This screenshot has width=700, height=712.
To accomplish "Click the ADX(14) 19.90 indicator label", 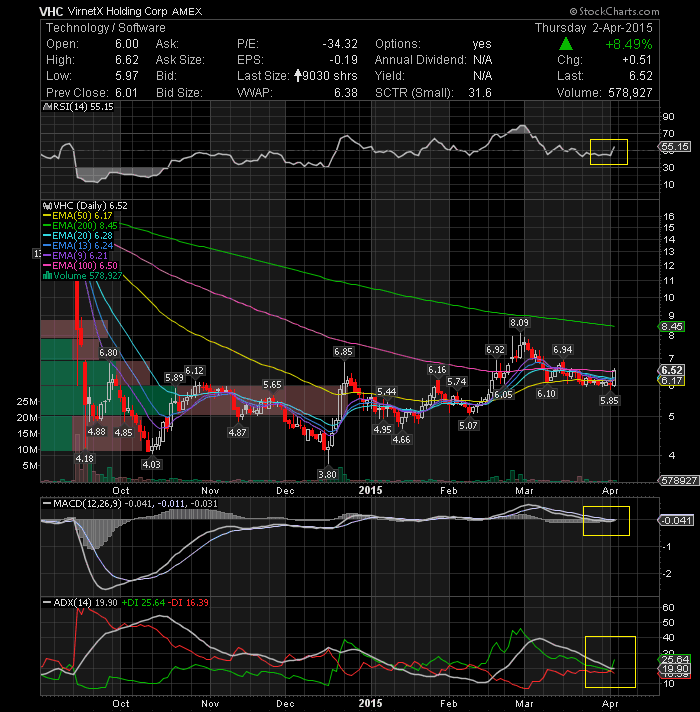I will [80, 603].
